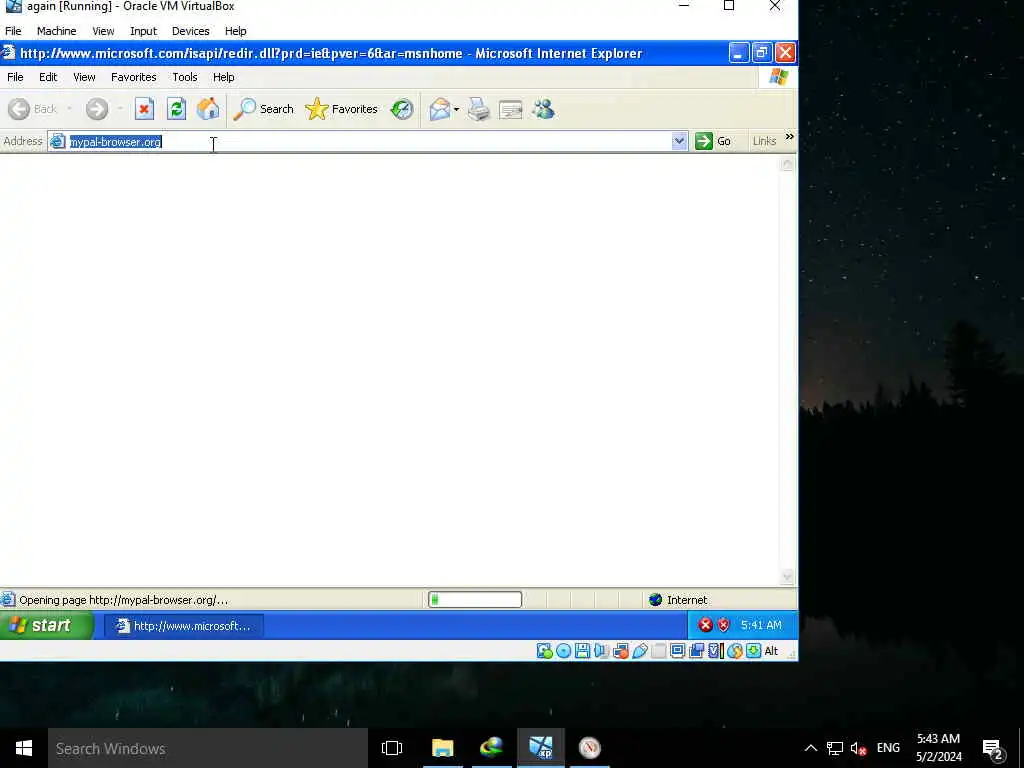The height and width of the screenshot is (768, 1024).
Task: Click the VirtualBox shared folders icon
Action: (x=659, y=650)
